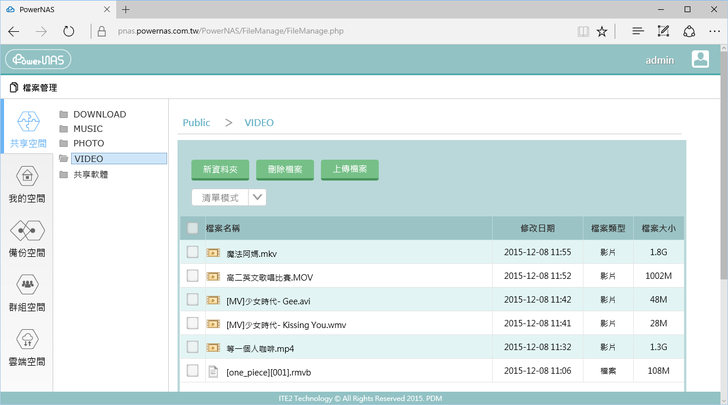Viewport: 728px width, 405px height.
Task: Open the 清單模式 view mode dropdown
Action: (257, 198)
